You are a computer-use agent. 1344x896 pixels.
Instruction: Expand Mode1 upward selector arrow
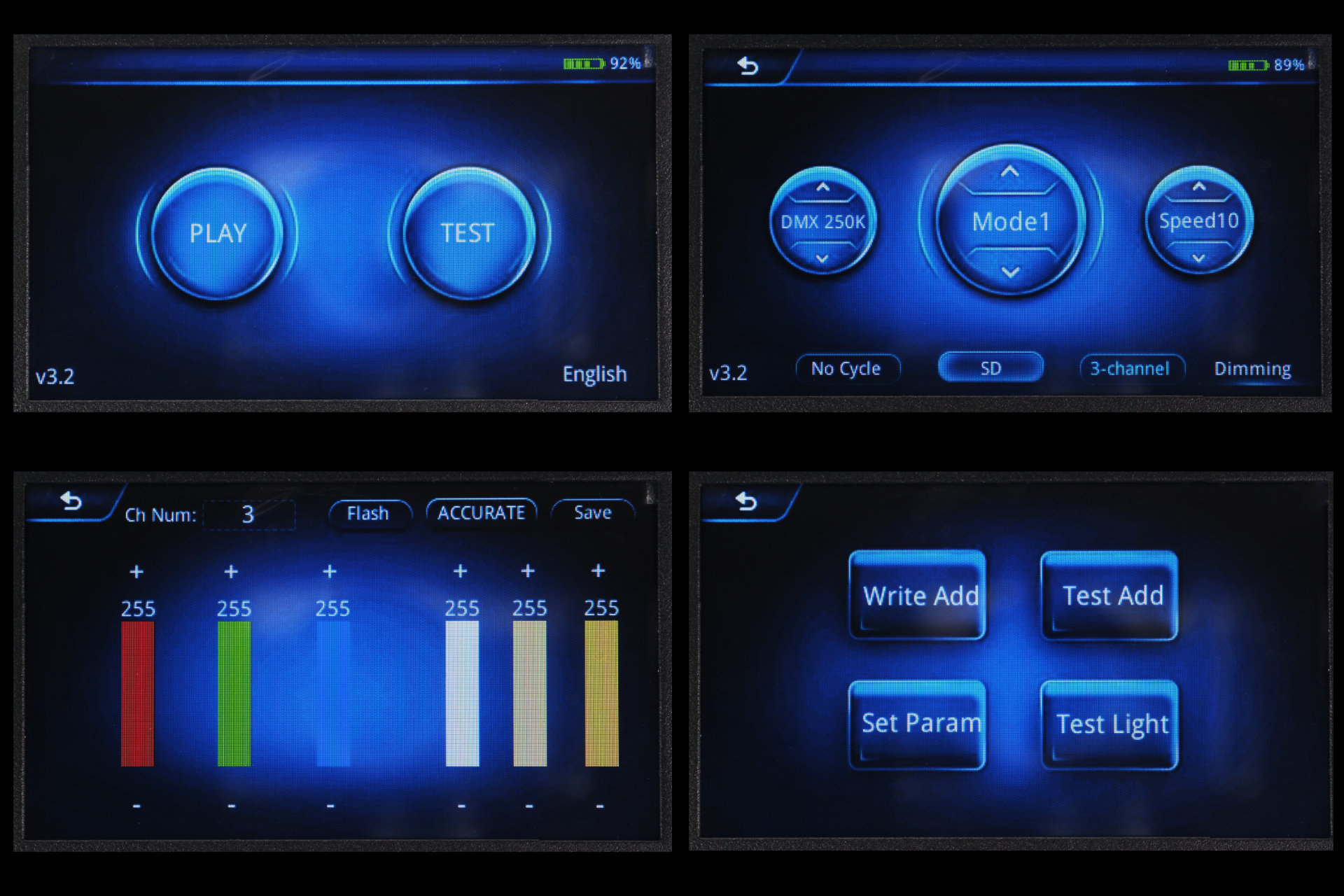[x=1007, y=158]
